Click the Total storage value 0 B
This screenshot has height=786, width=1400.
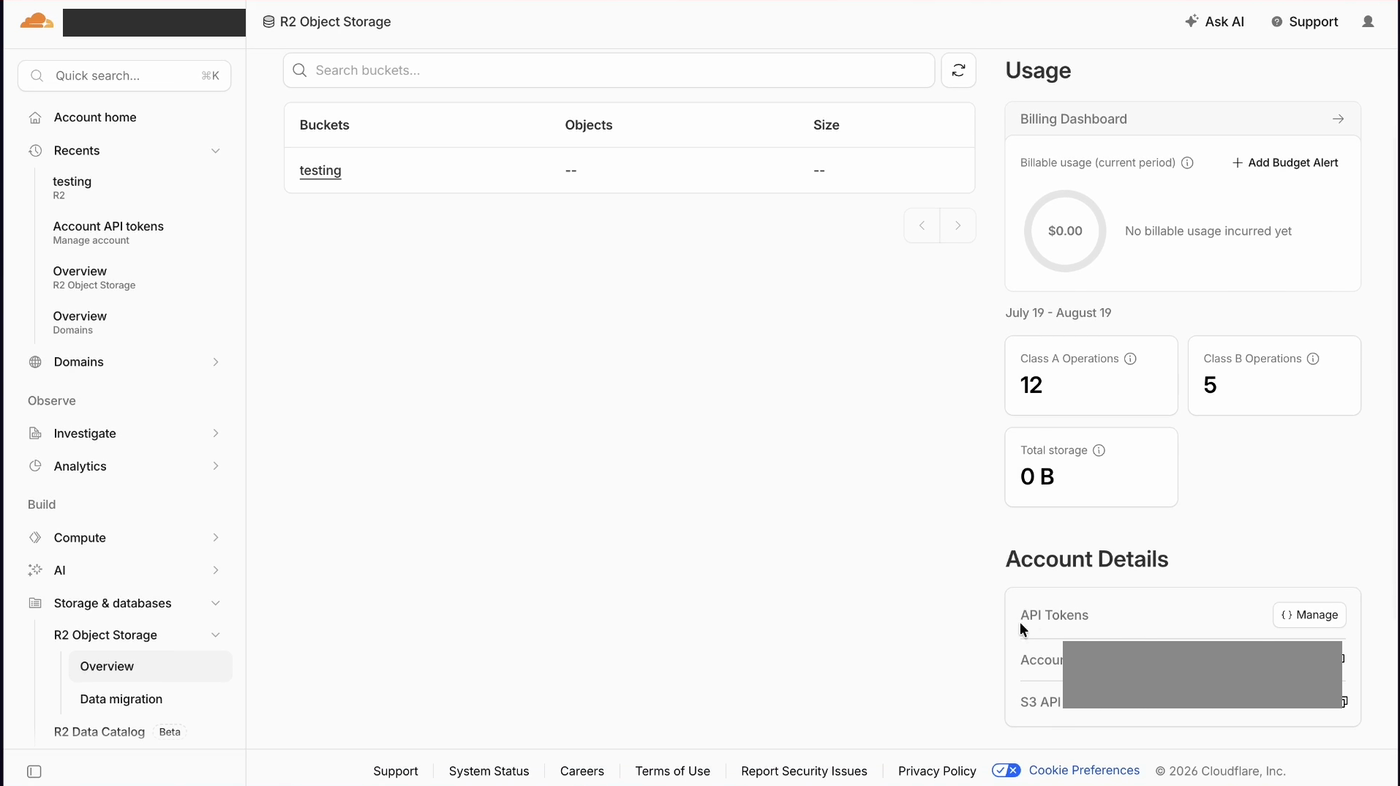click(1037, 477)
